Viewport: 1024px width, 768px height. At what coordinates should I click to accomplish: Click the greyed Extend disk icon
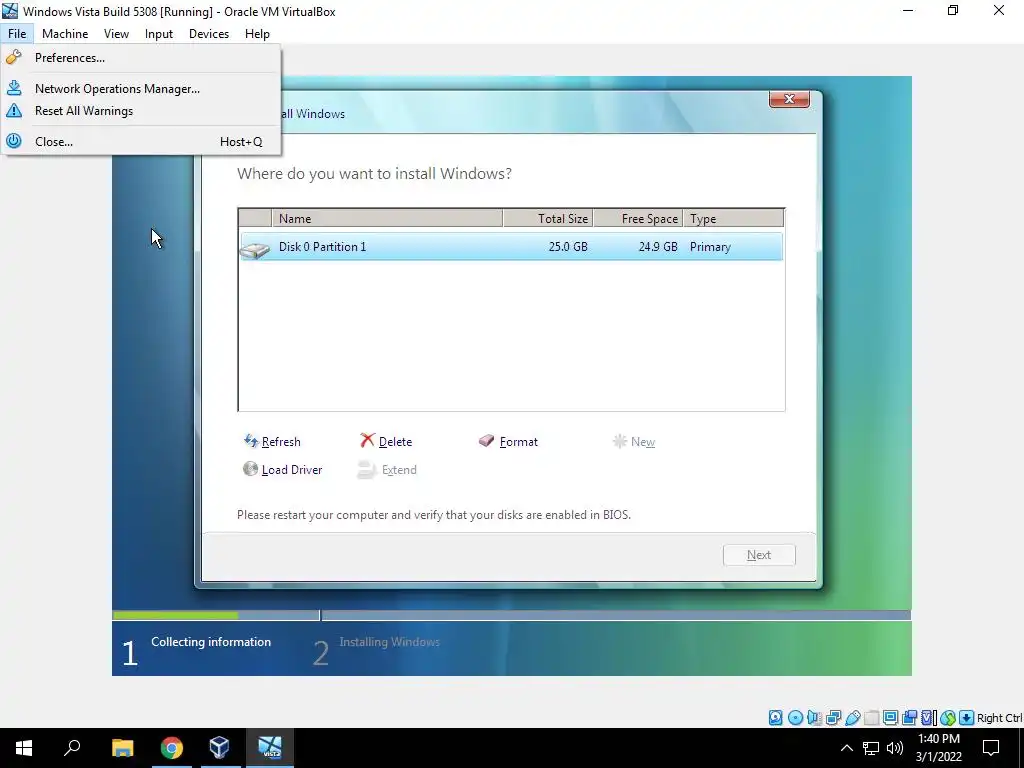tap(366, 469)
